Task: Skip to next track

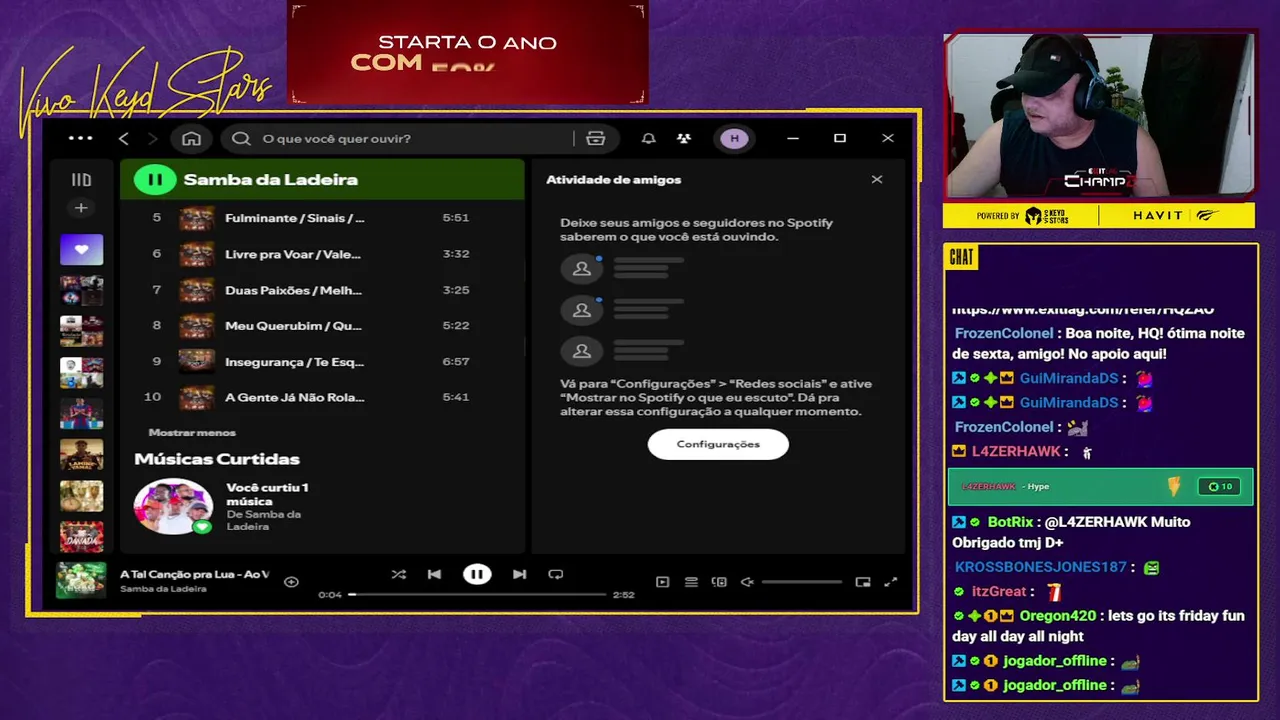Action: pos(519,574)
